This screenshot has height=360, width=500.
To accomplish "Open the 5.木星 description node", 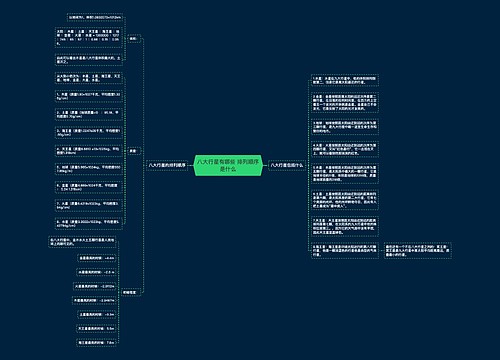I will [345, 173].
